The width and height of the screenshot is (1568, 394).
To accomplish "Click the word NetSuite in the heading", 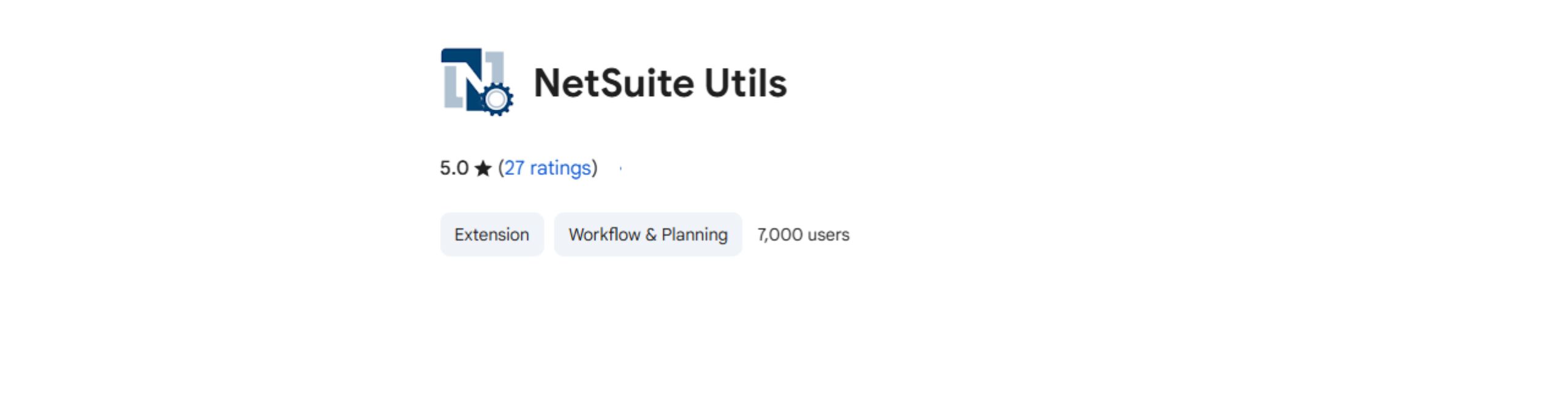I will point(614,83).
